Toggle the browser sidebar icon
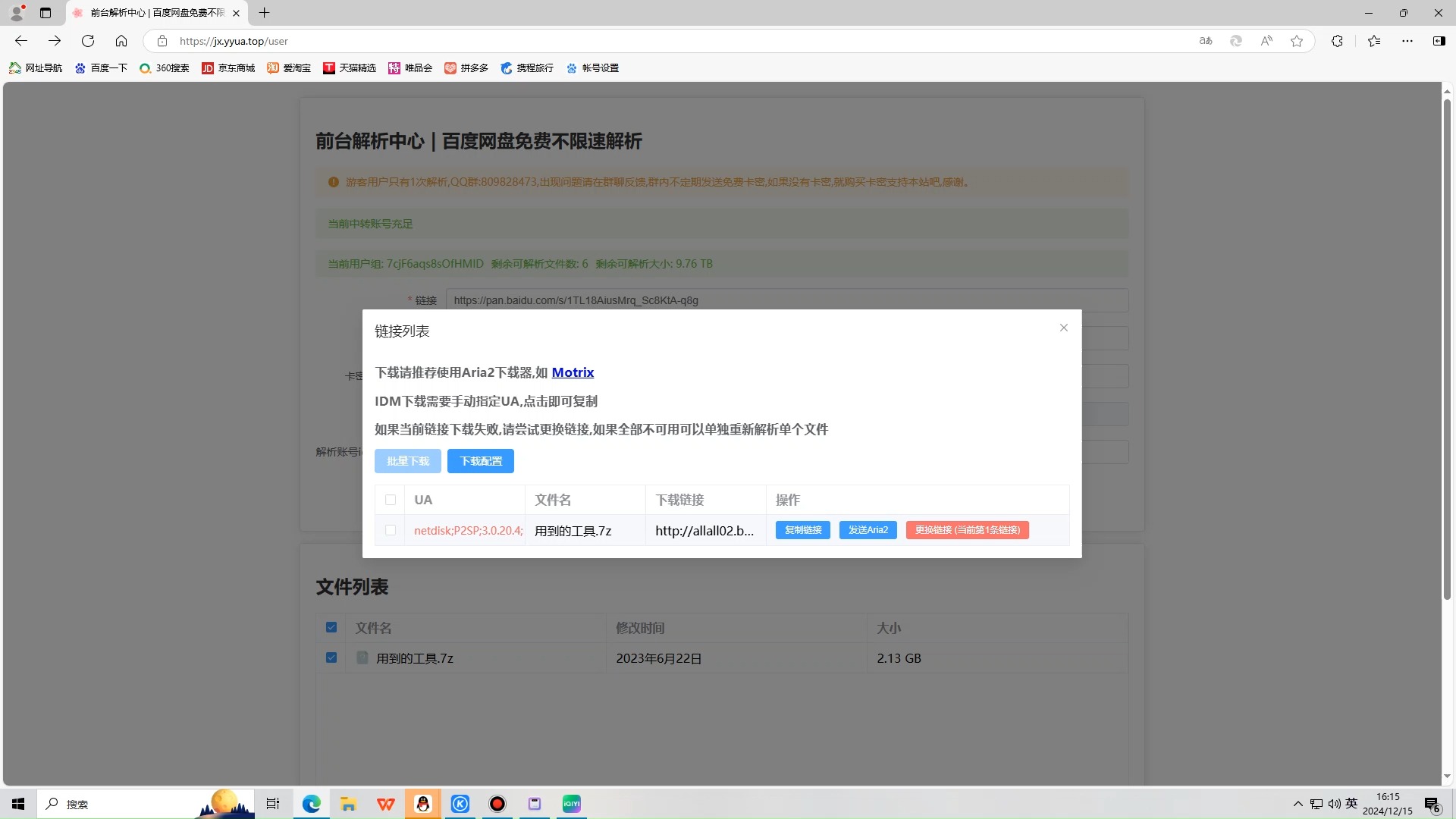 point(1439,41)
